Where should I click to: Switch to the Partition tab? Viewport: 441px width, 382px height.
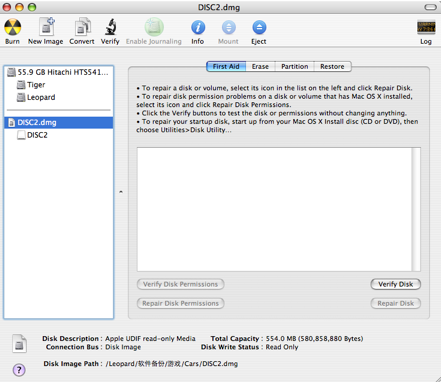point(295,66)
